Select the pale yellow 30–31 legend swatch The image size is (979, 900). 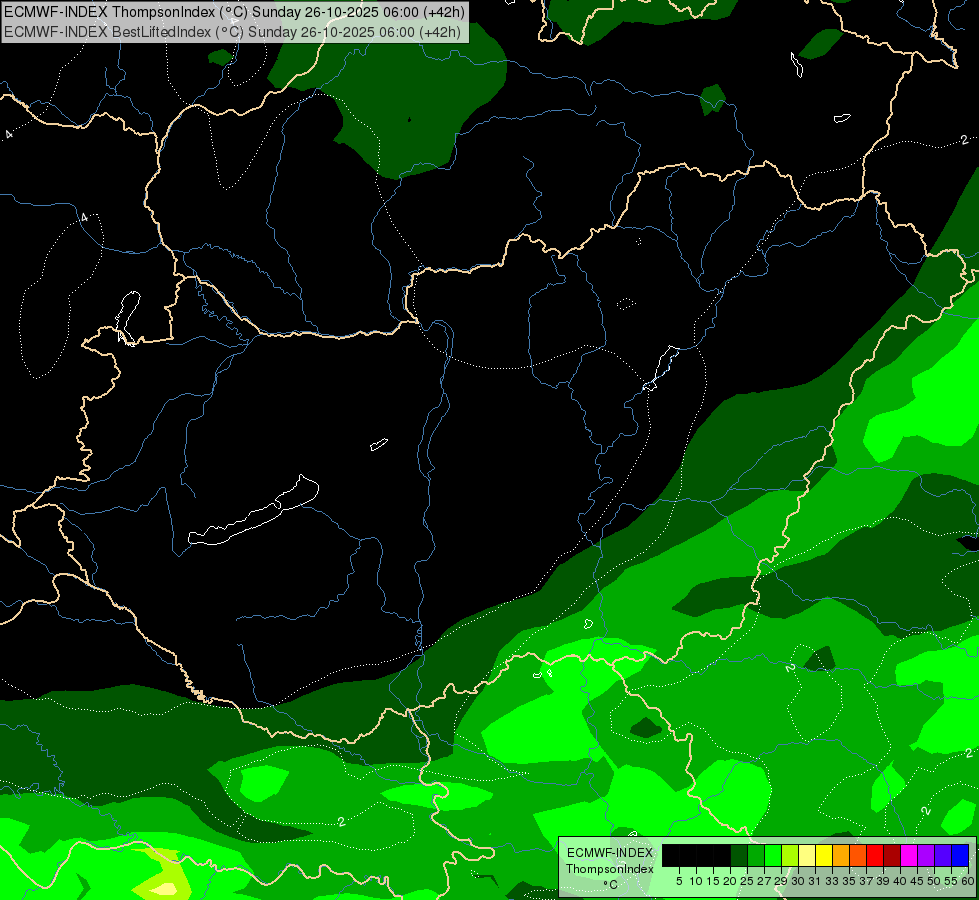(x=807, y=855)
